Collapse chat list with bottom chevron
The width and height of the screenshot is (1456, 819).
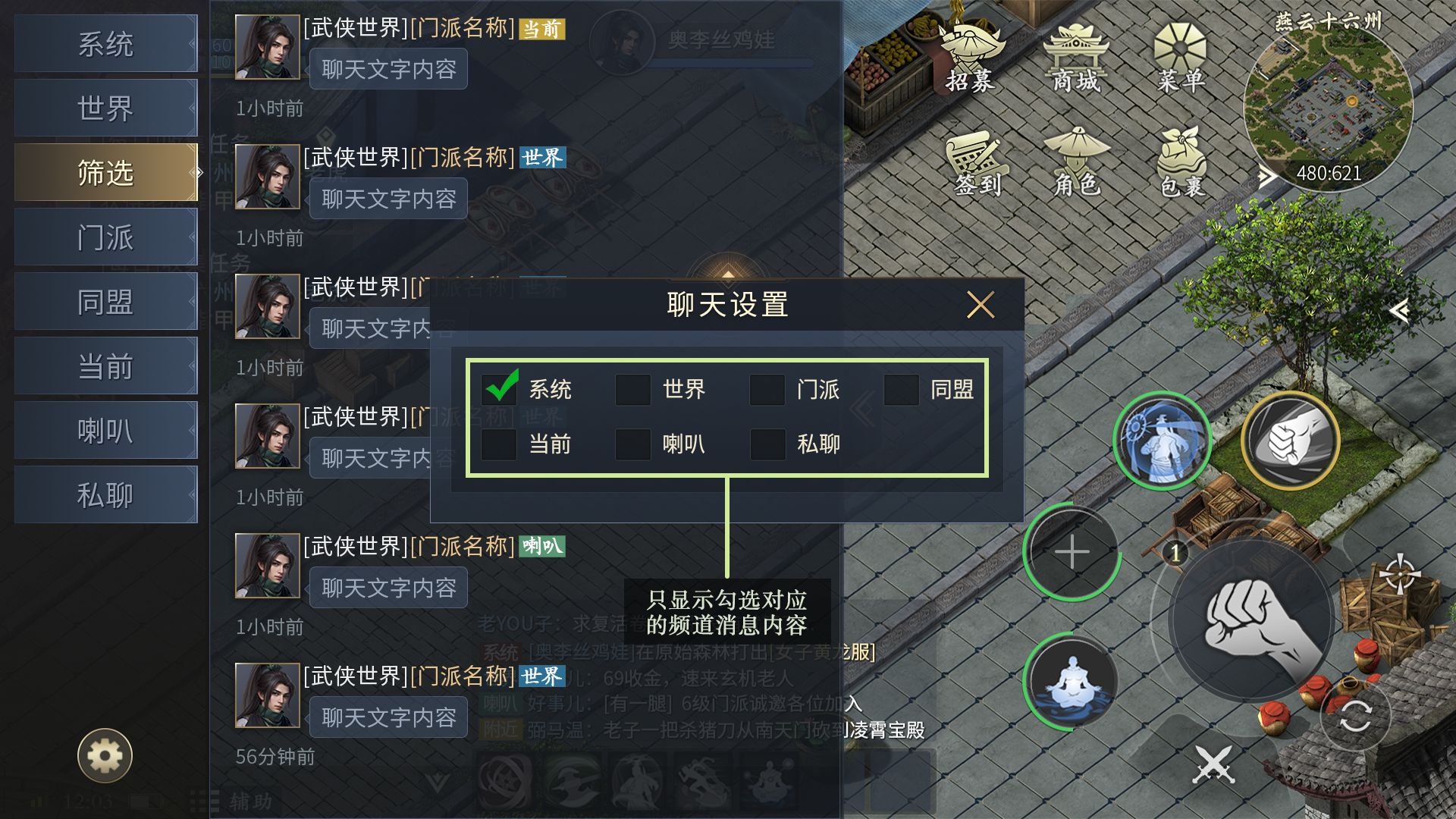coord(437,781)
